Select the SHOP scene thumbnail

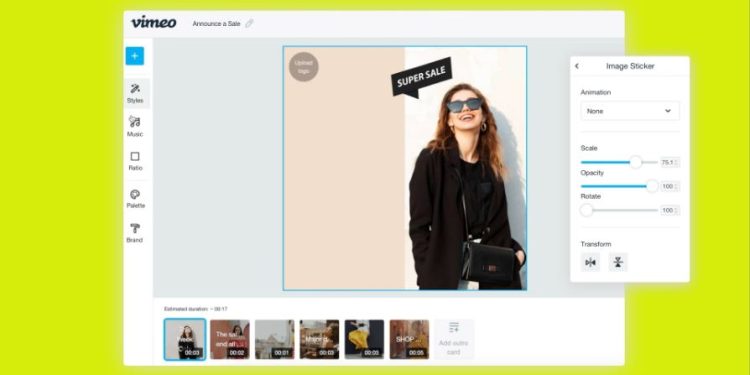click(409, 340)
